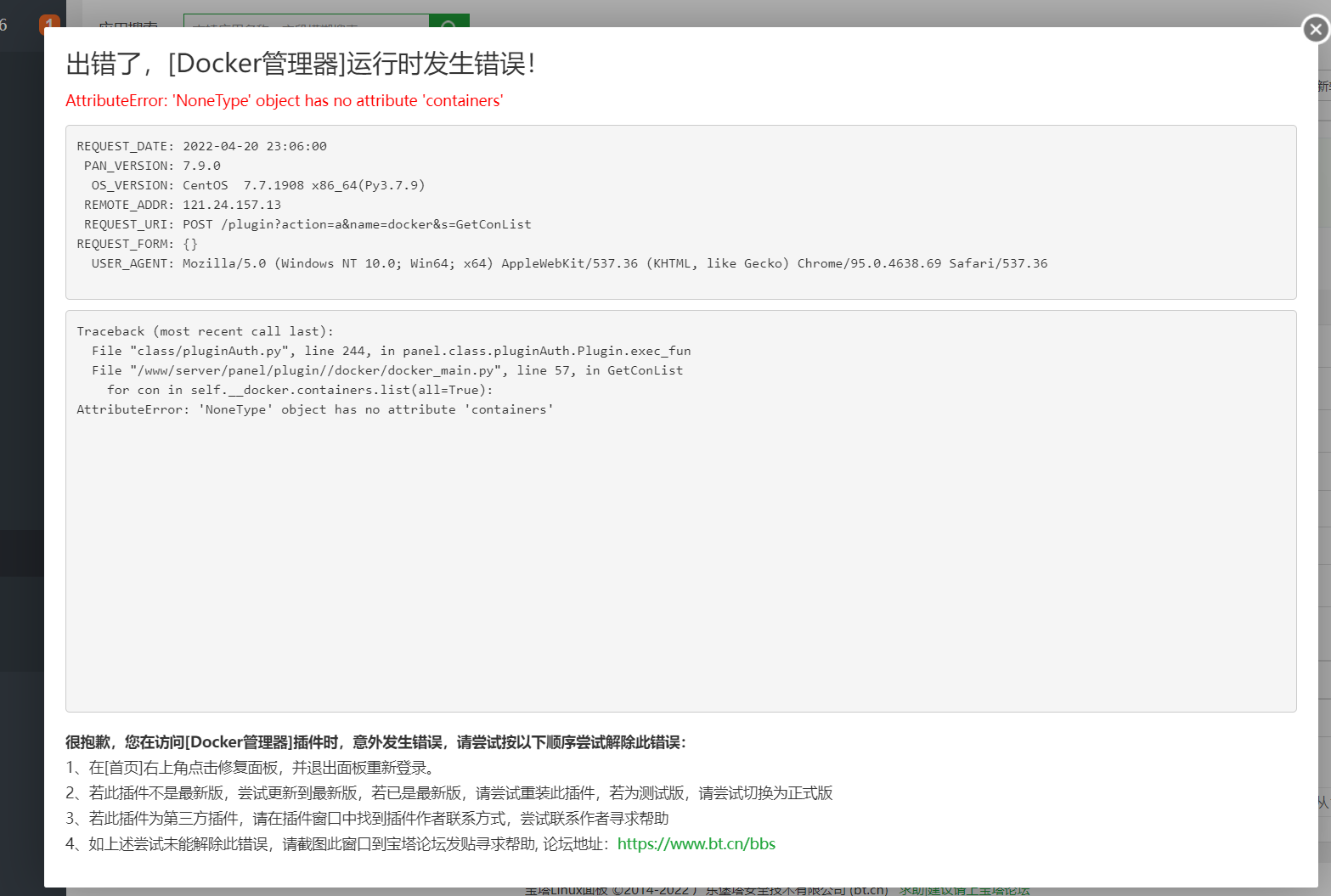
Task: Click the final AttributeError traceback line
Action: [315, 409]
